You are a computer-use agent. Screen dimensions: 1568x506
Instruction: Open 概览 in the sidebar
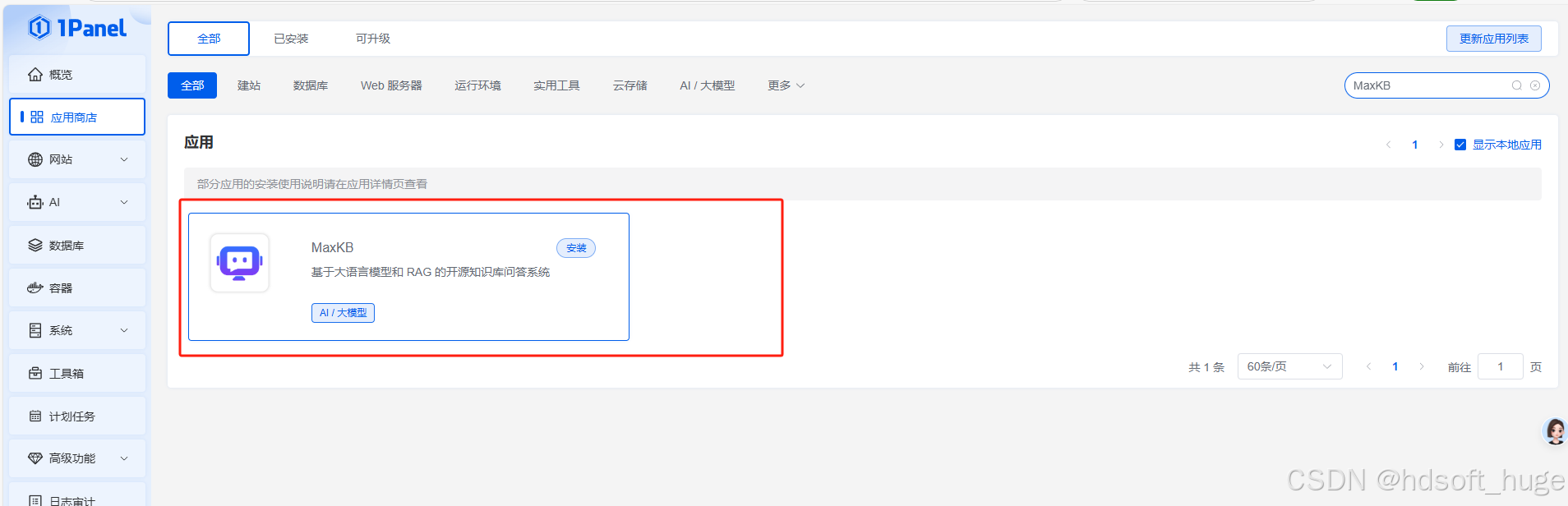77,75
